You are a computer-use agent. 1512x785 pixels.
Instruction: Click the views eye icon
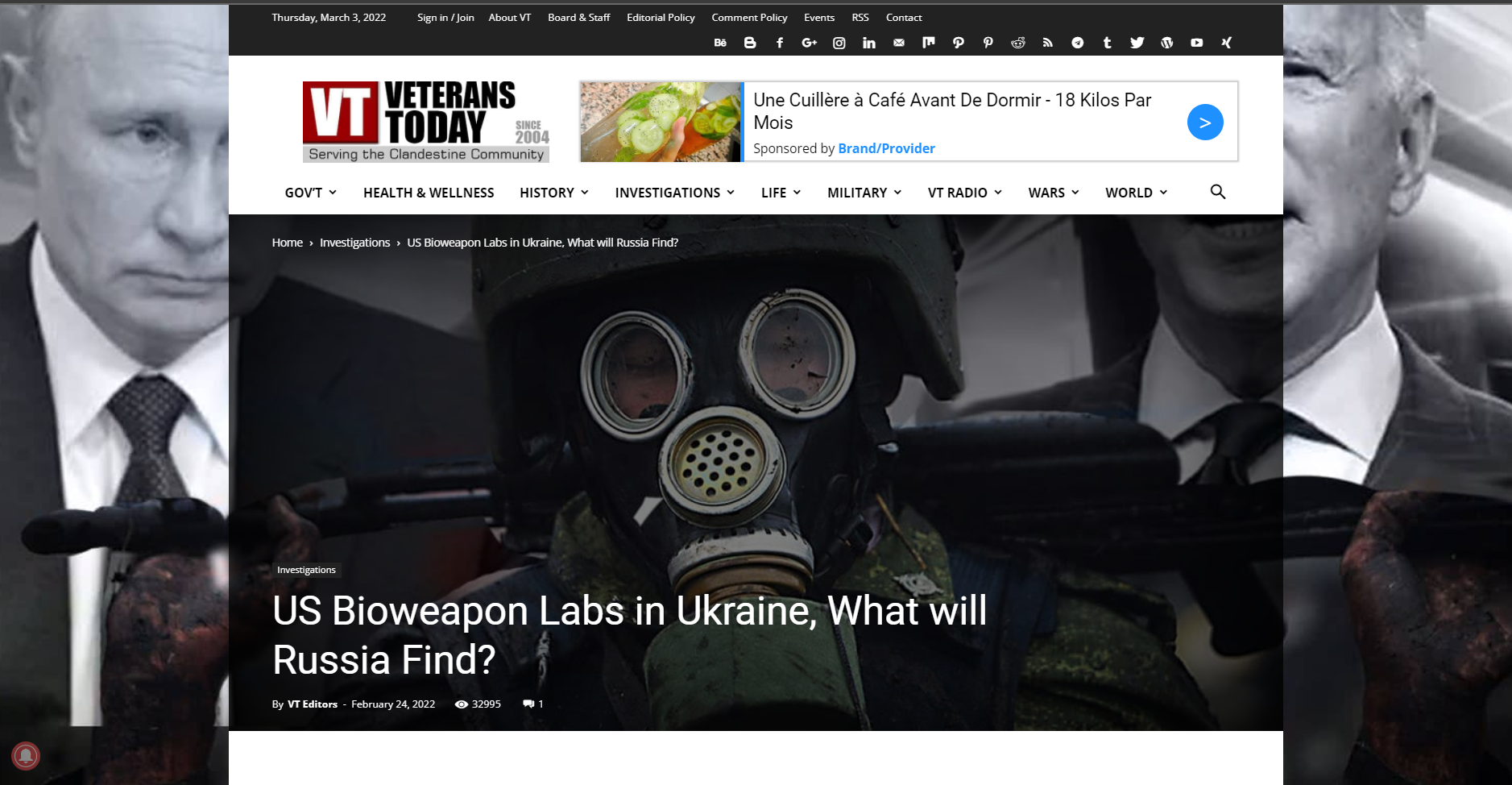[x=462, y=704]
